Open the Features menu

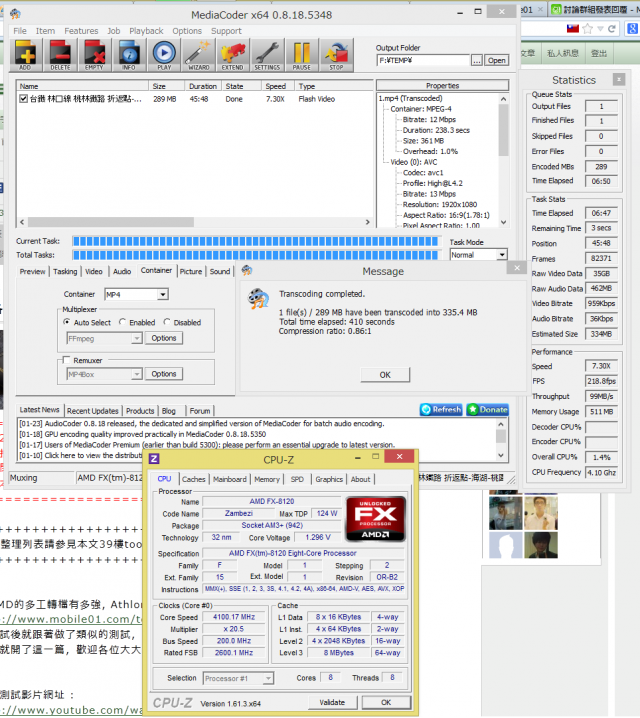[81, 31]
